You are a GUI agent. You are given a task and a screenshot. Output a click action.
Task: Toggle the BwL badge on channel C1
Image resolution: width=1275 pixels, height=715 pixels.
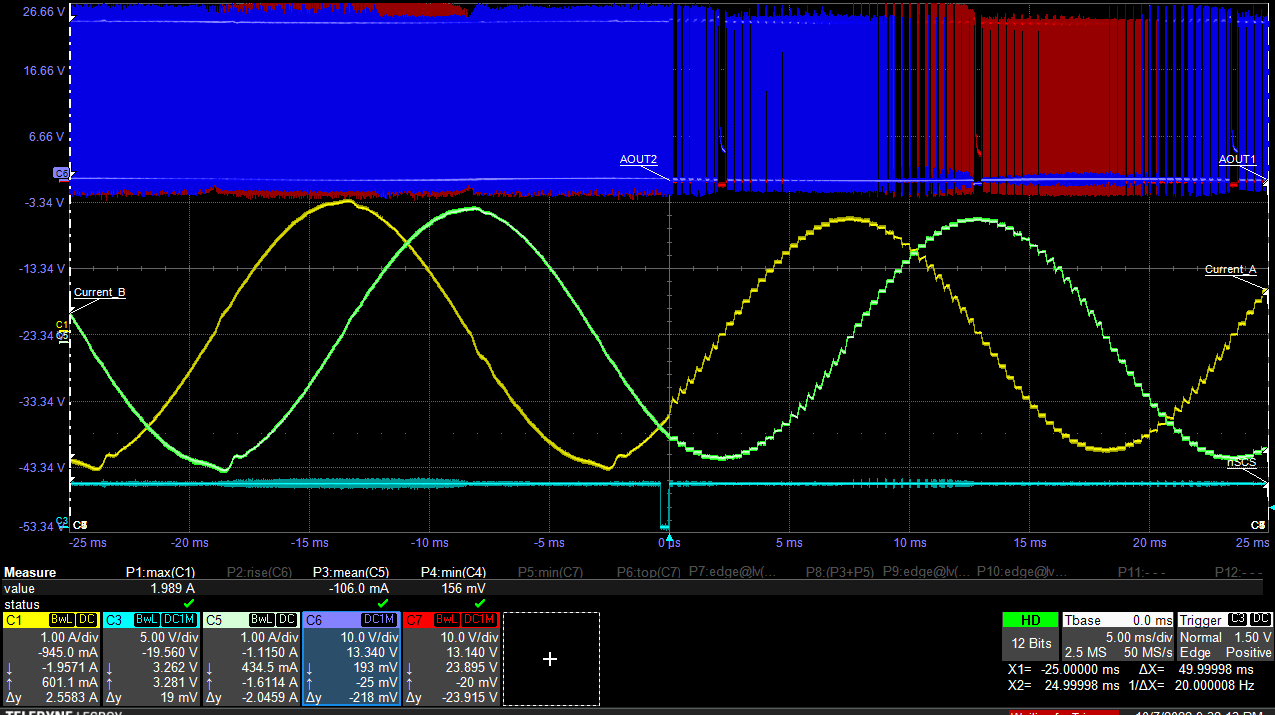pos(62,620)
